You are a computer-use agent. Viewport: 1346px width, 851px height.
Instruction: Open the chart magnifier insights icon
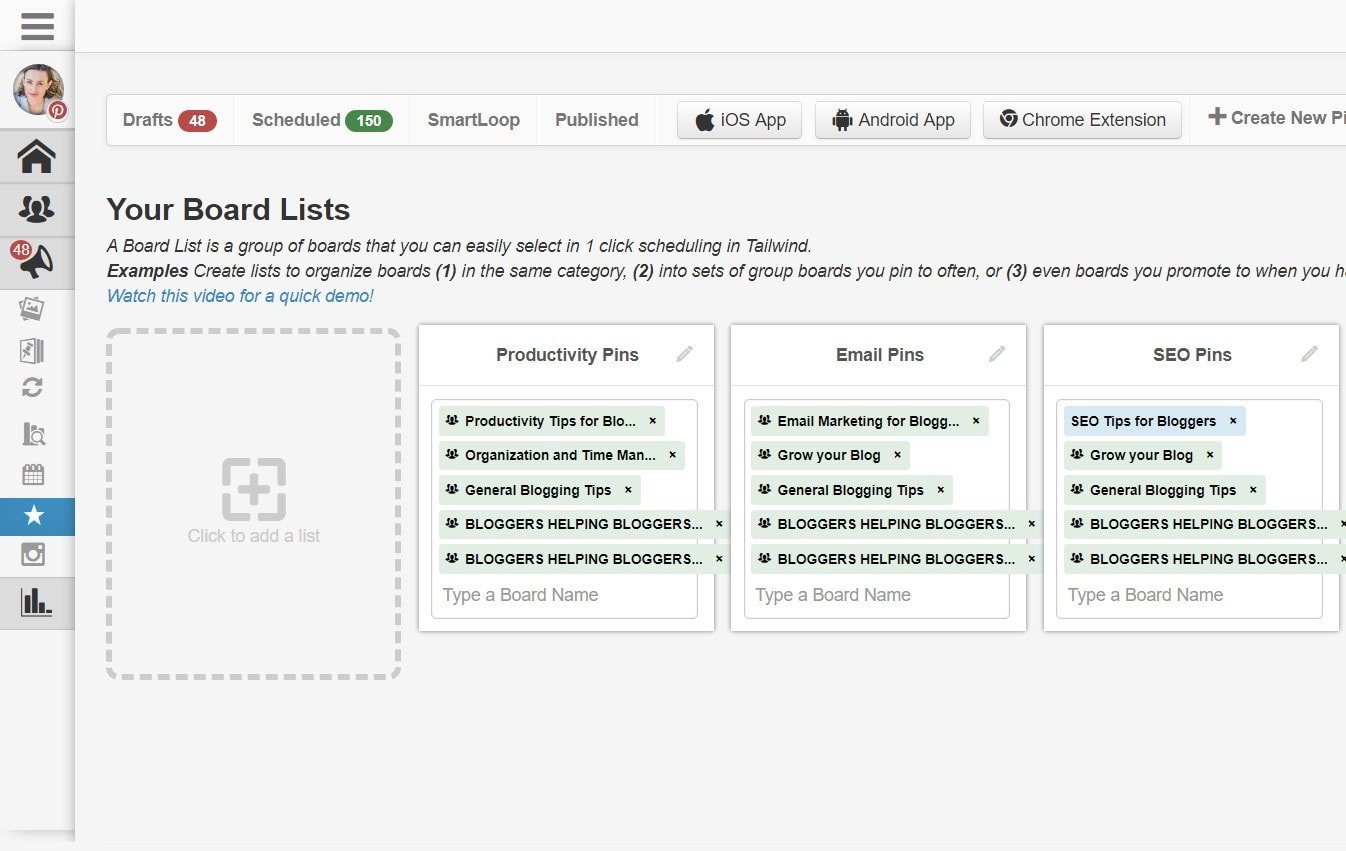point(33,434)
